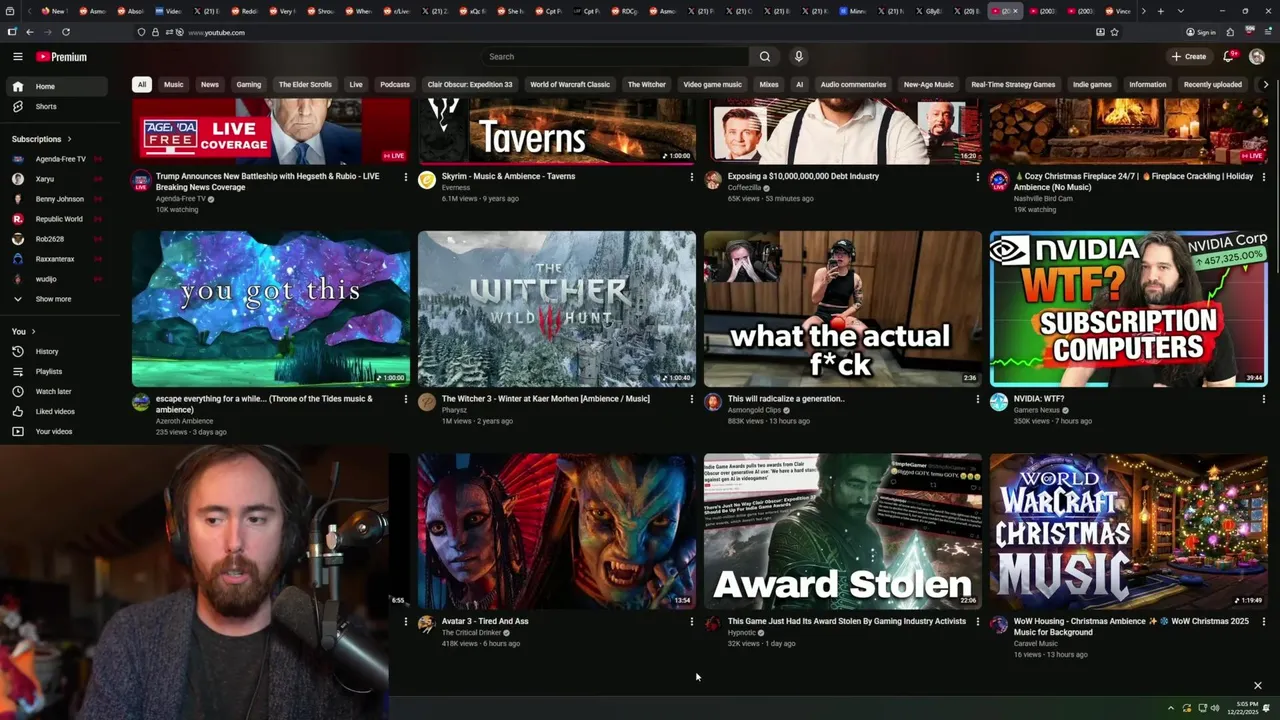The height and width of the screenshot is (720, 1280).
Task: Open 'This will radicalize a generation..' title
Action: coord(786,399)
